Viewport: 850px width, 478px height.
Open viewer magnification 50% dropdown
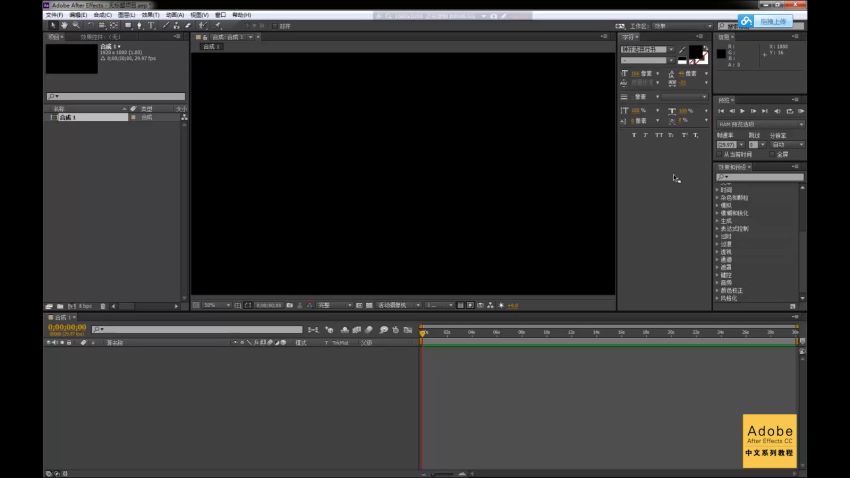217,306
